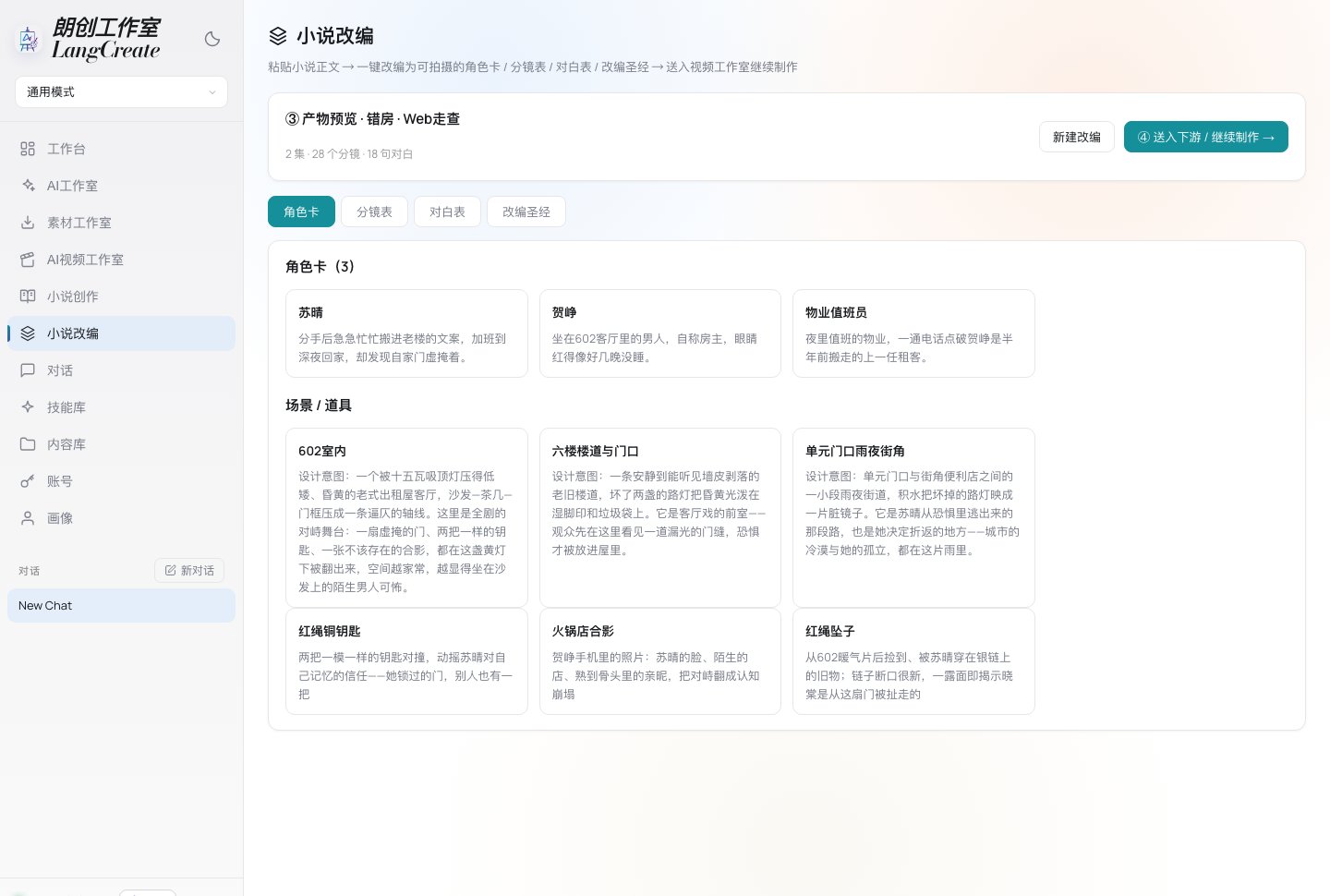Click the 技能库 sparkle icon
Viewport: 1330px width, 896px height.
[28, 407]
